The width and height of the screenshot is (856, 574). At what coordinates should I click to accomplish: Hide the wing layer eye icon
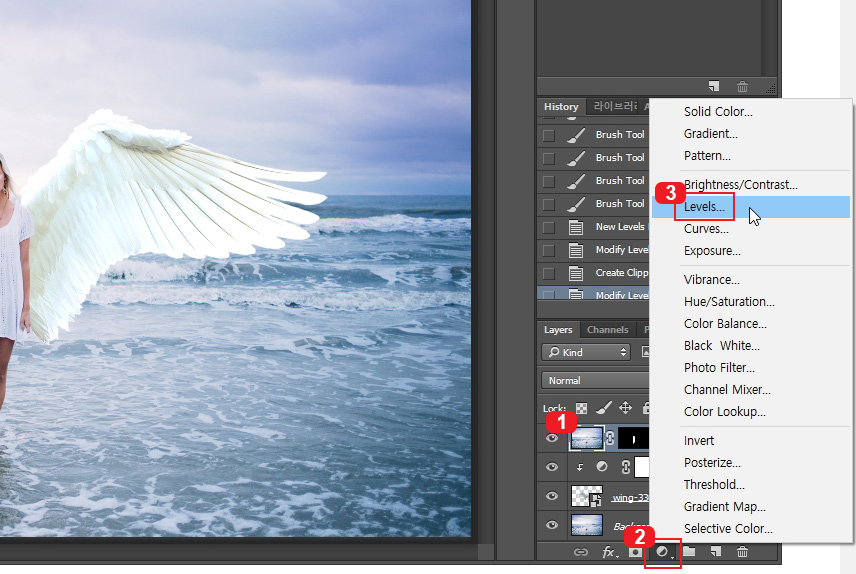click(x=552, y=496)
